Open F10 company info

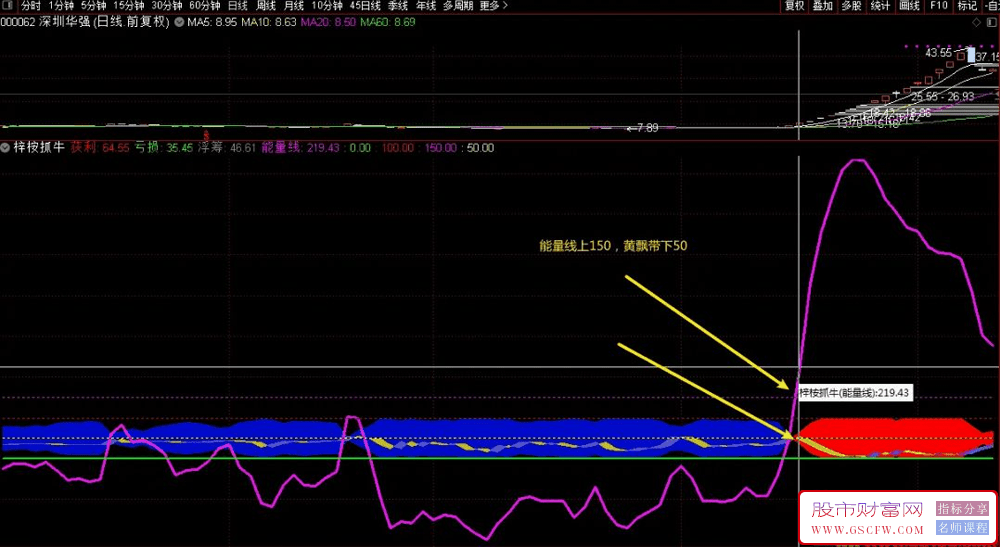point(939,6)
